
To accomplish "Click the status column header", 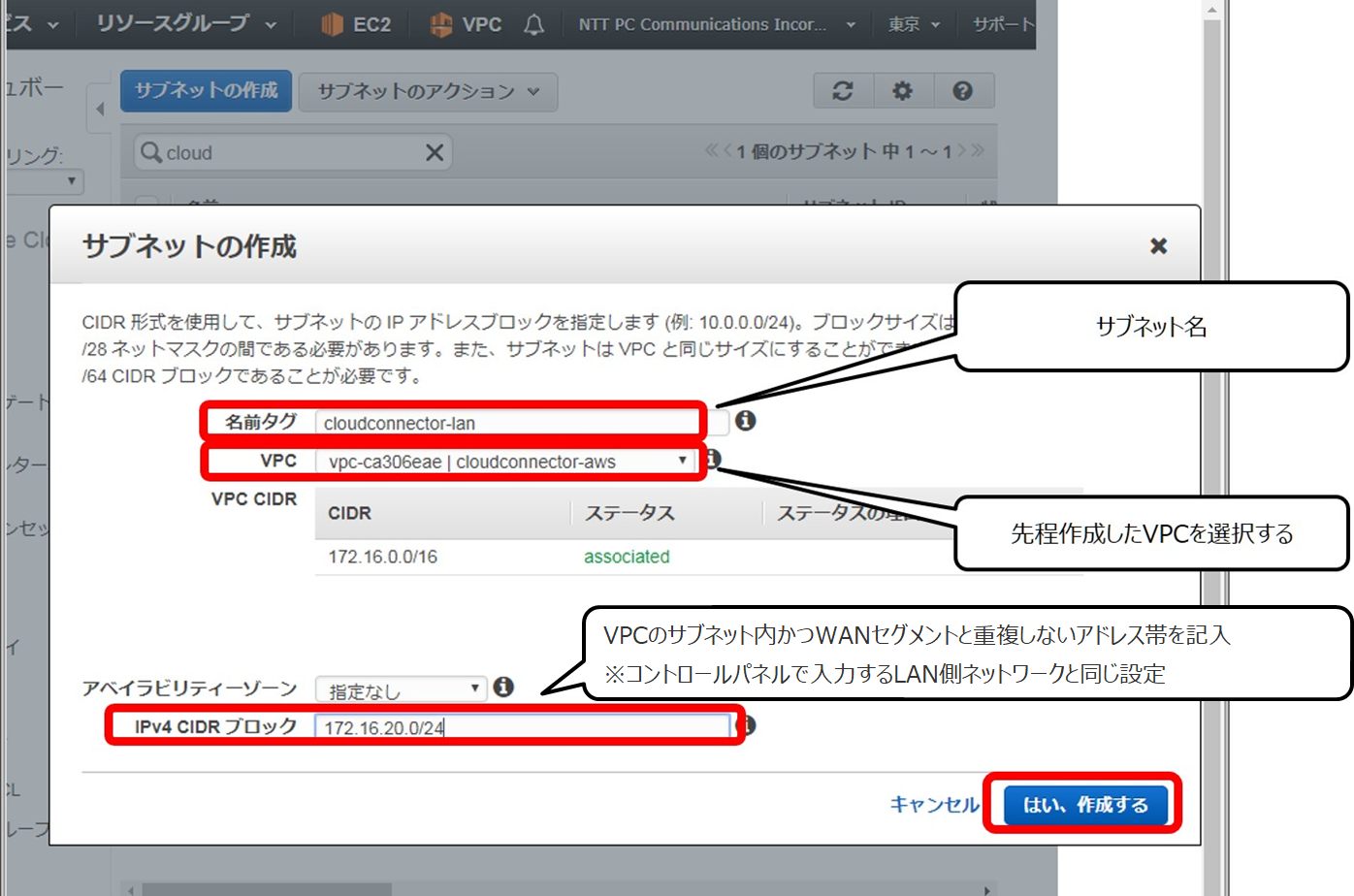I will tap(629, 513).
